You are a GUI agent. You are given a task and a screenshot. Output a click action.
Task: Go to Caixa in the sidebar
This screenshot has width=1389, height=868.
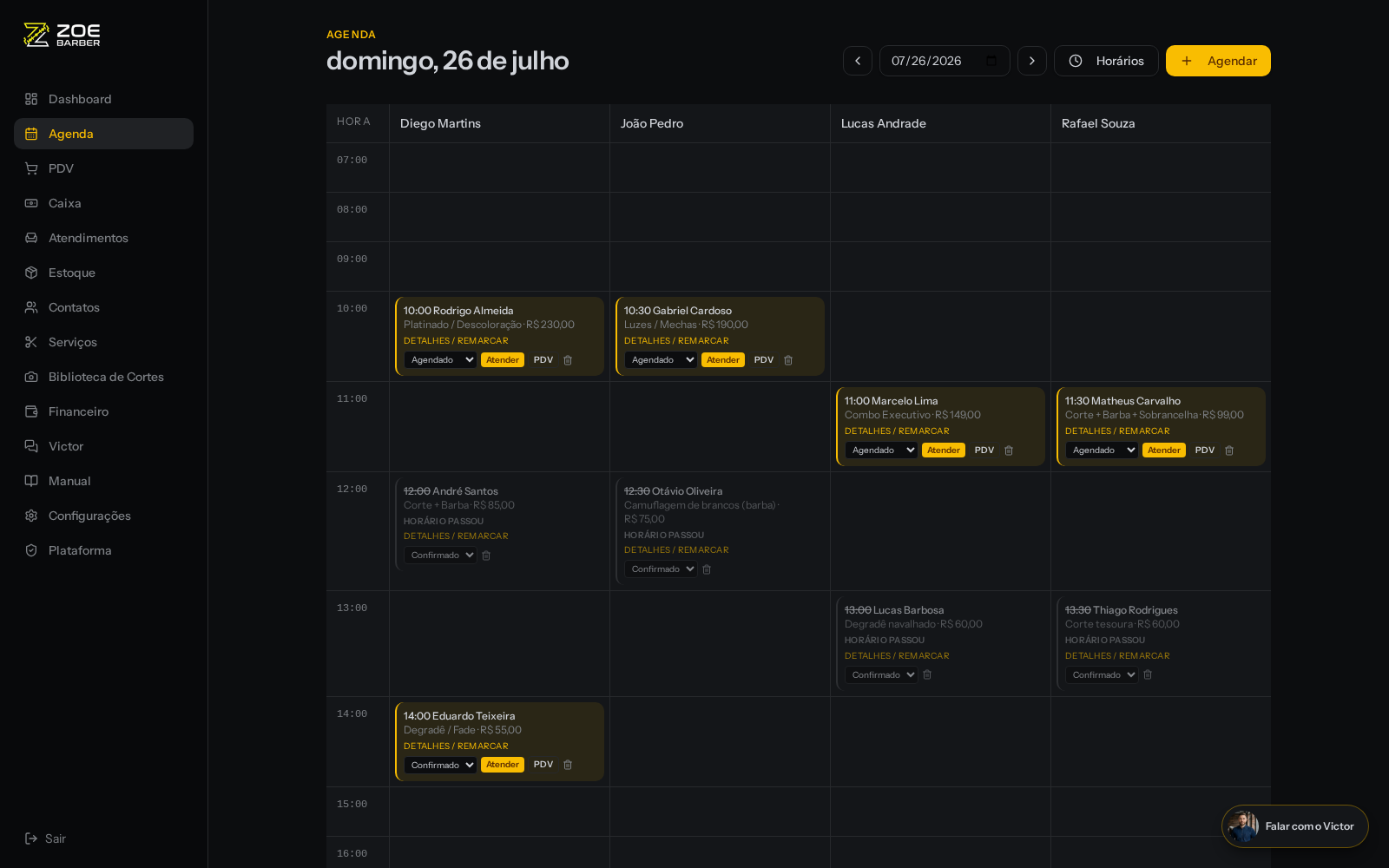pyautogui.click(x=103, y=203)
